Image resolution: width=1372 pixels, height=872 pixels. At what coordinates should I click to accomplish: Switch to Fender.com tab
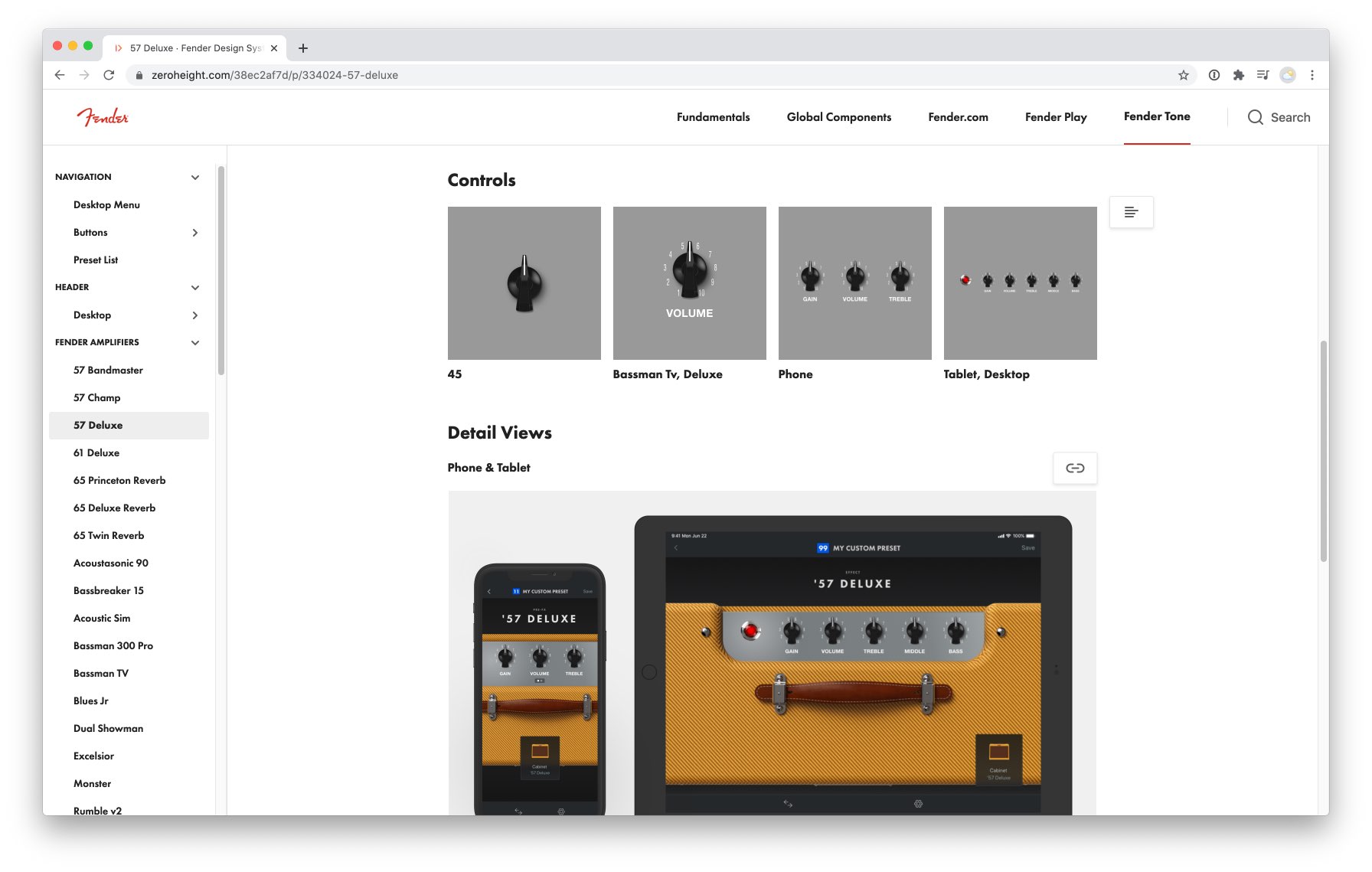point(958,117)
